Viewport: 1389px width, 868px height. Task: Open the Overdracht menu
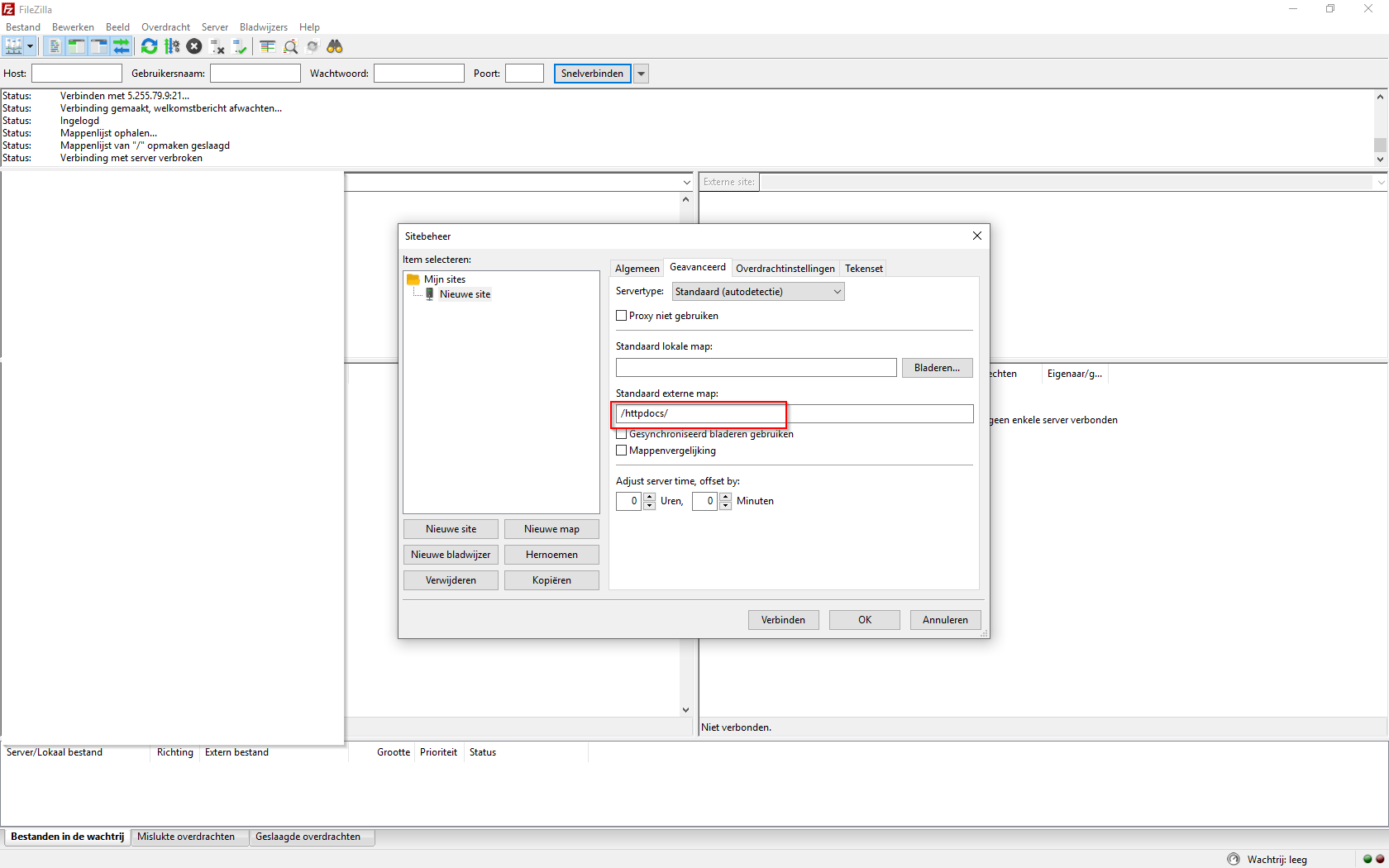pyautogui.click(x=165, y=27)
